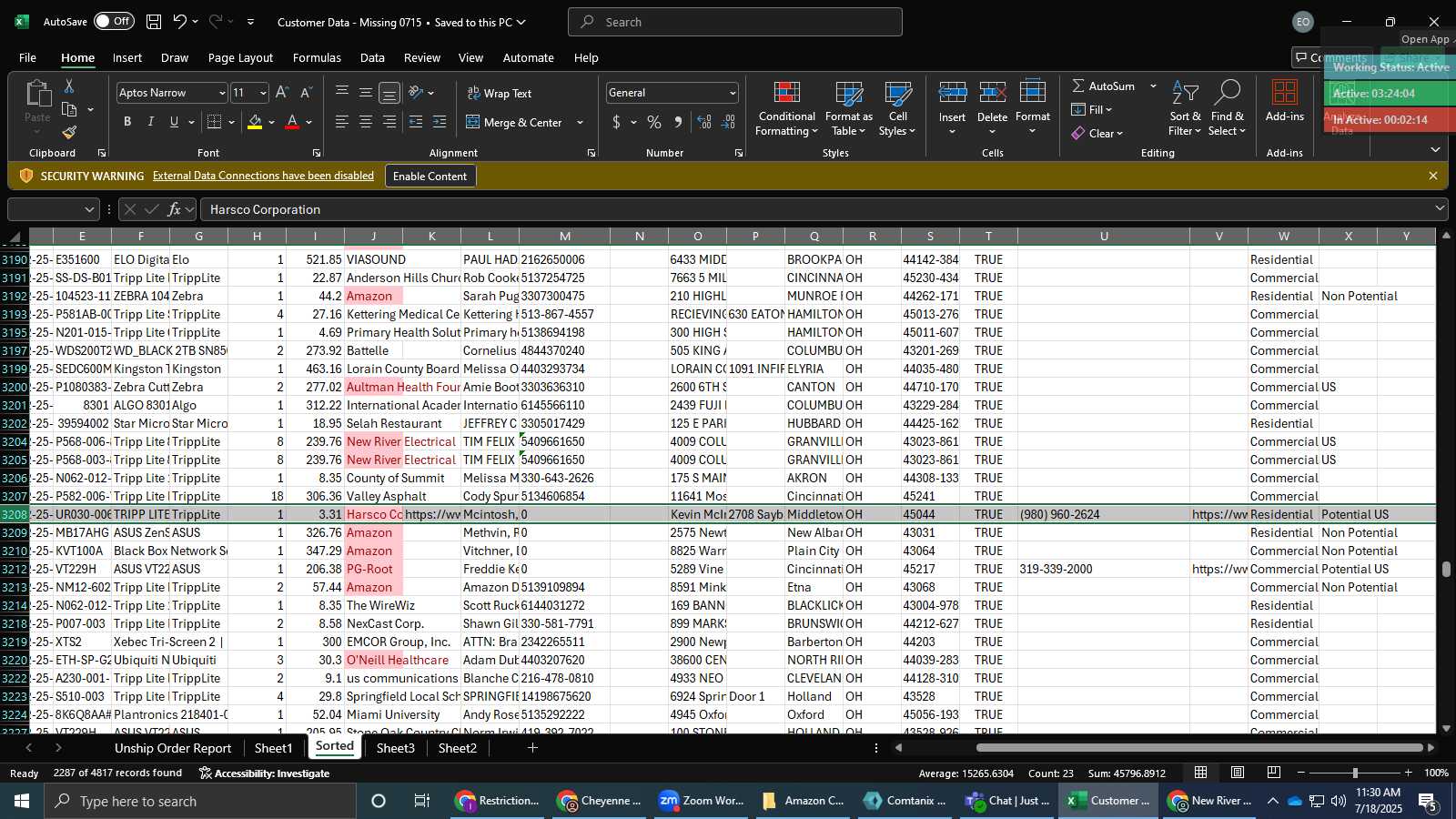Click Enable Content button
The image size is (1456, 819).
[x=430, y=176]
